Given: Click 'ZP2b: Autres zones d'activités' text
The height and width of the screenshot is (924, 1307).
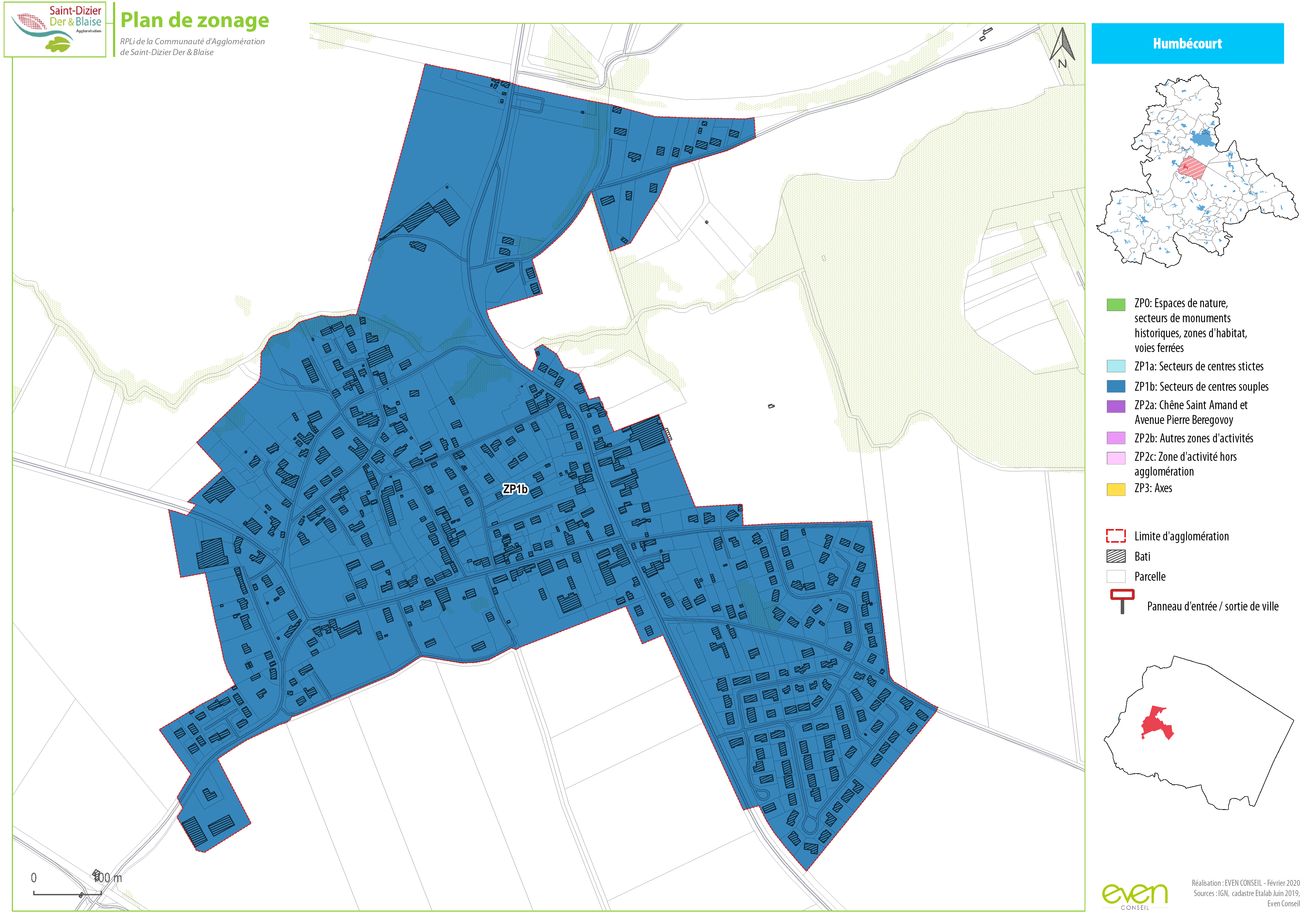Looking at the screenshot, I should coord(1194,438).
